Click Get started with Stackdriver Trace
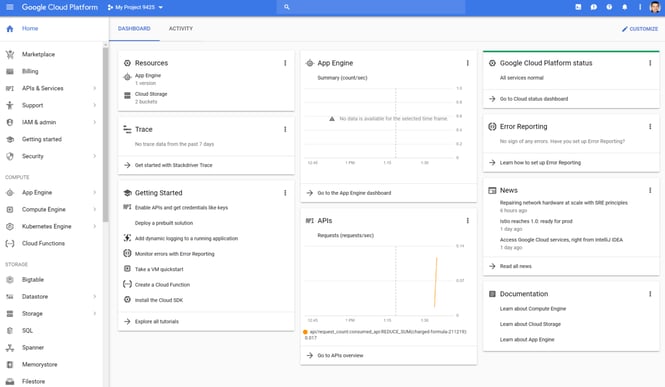 click(173, 165)
